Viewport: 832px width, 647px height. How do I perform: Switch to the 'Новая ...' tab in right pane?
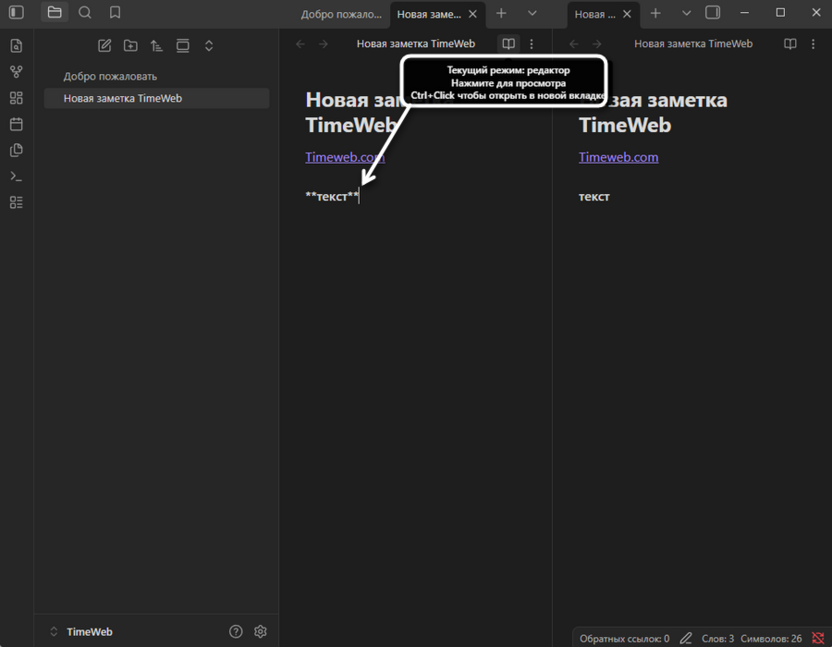coord(595,14)
